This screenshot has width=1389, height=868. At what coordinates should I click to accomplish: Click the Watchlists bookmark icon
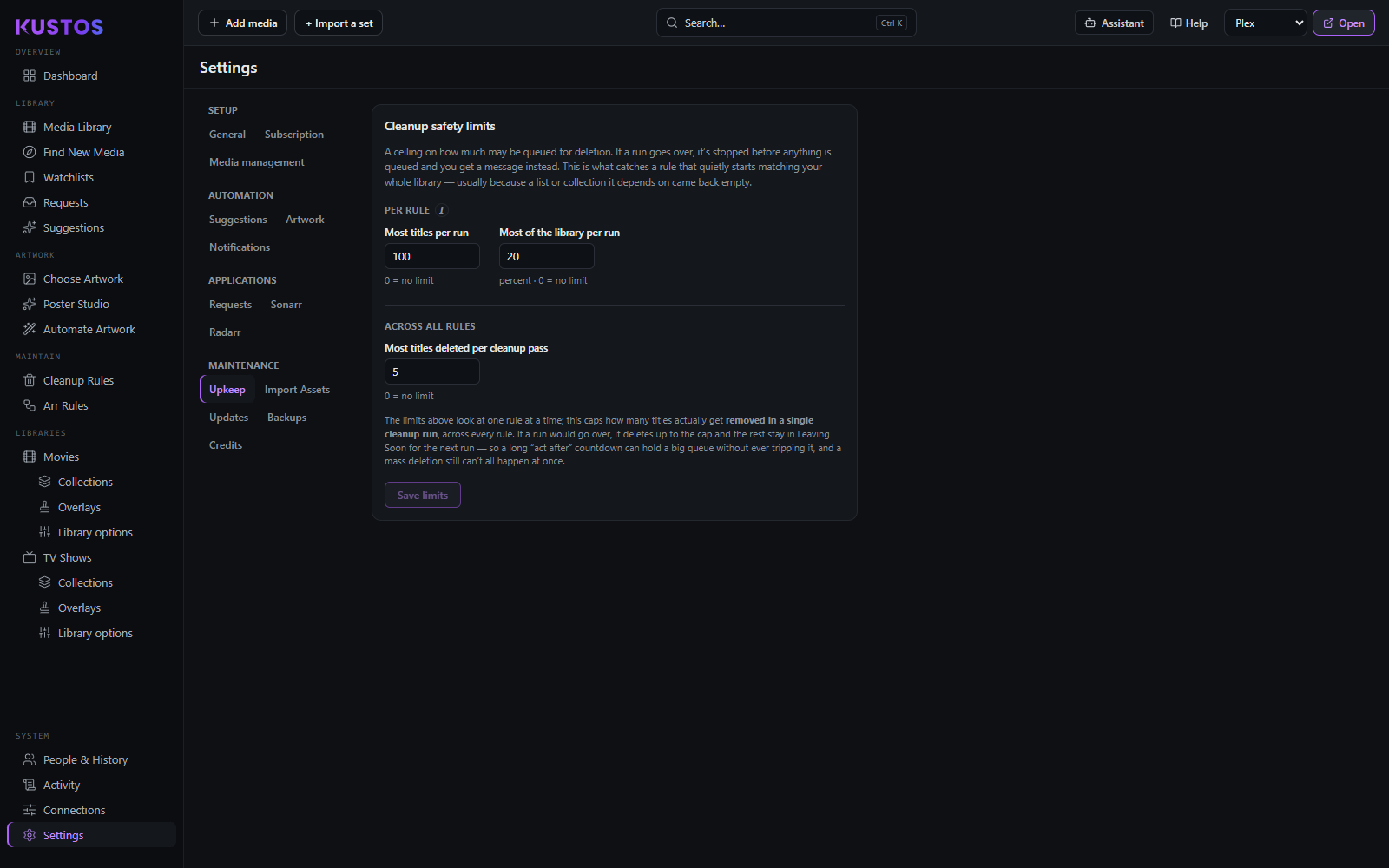click(30, 177)
